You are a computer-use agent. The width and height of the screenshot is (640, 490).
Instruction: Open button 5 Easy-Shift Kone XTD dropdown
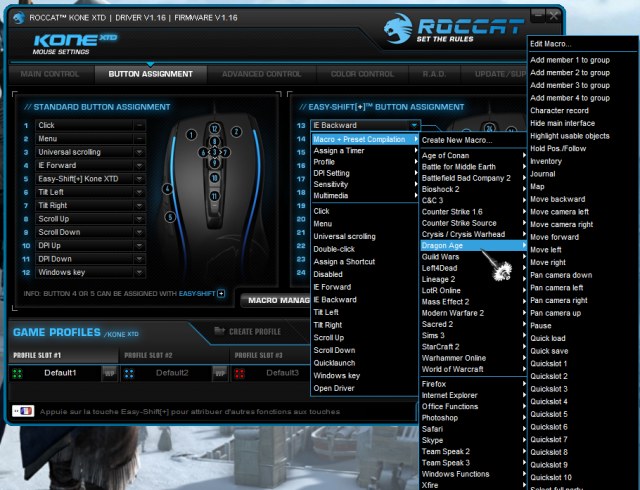[x=139, y=179]
